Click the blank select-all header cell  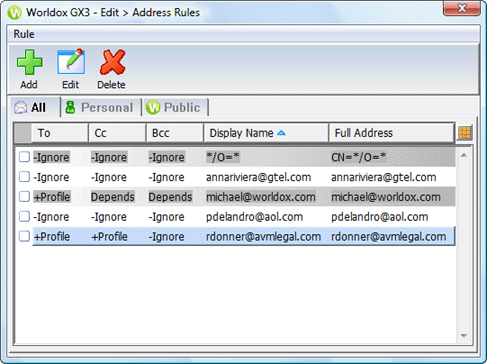(23, 133)
